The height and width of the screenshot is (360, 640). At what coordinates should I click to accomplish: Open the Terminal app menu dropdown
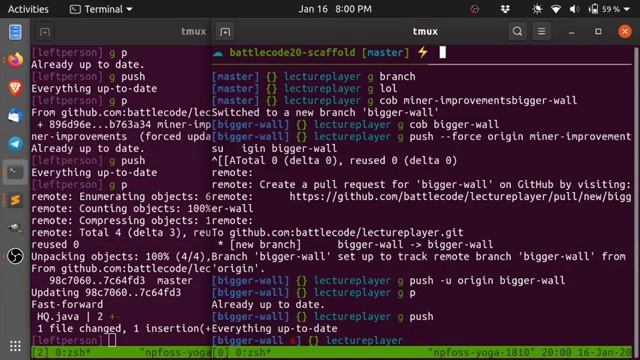(x=101, y=9)
